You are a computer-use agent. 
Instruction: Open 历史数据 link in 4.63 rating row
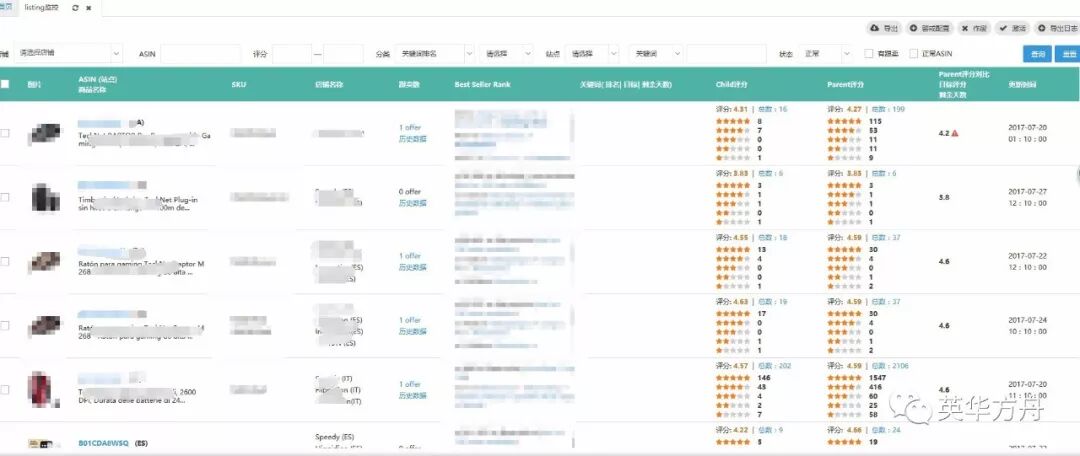point(413,331)
